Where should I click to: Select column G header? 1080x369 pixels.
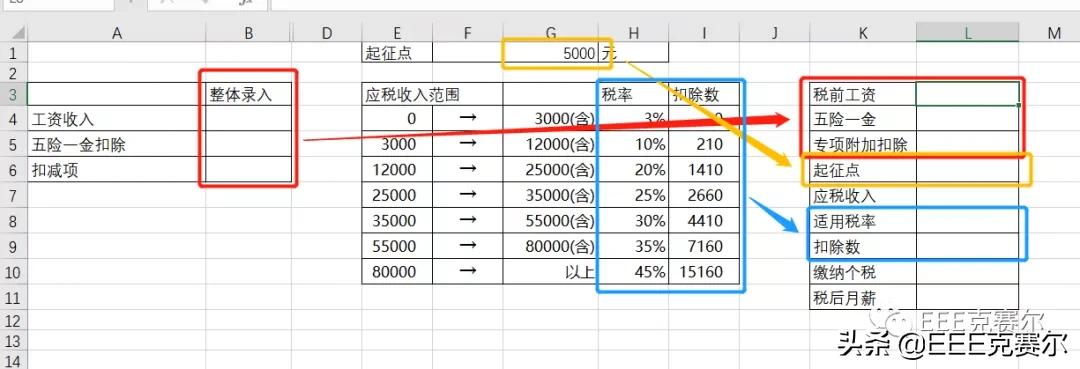coord(550,32)
